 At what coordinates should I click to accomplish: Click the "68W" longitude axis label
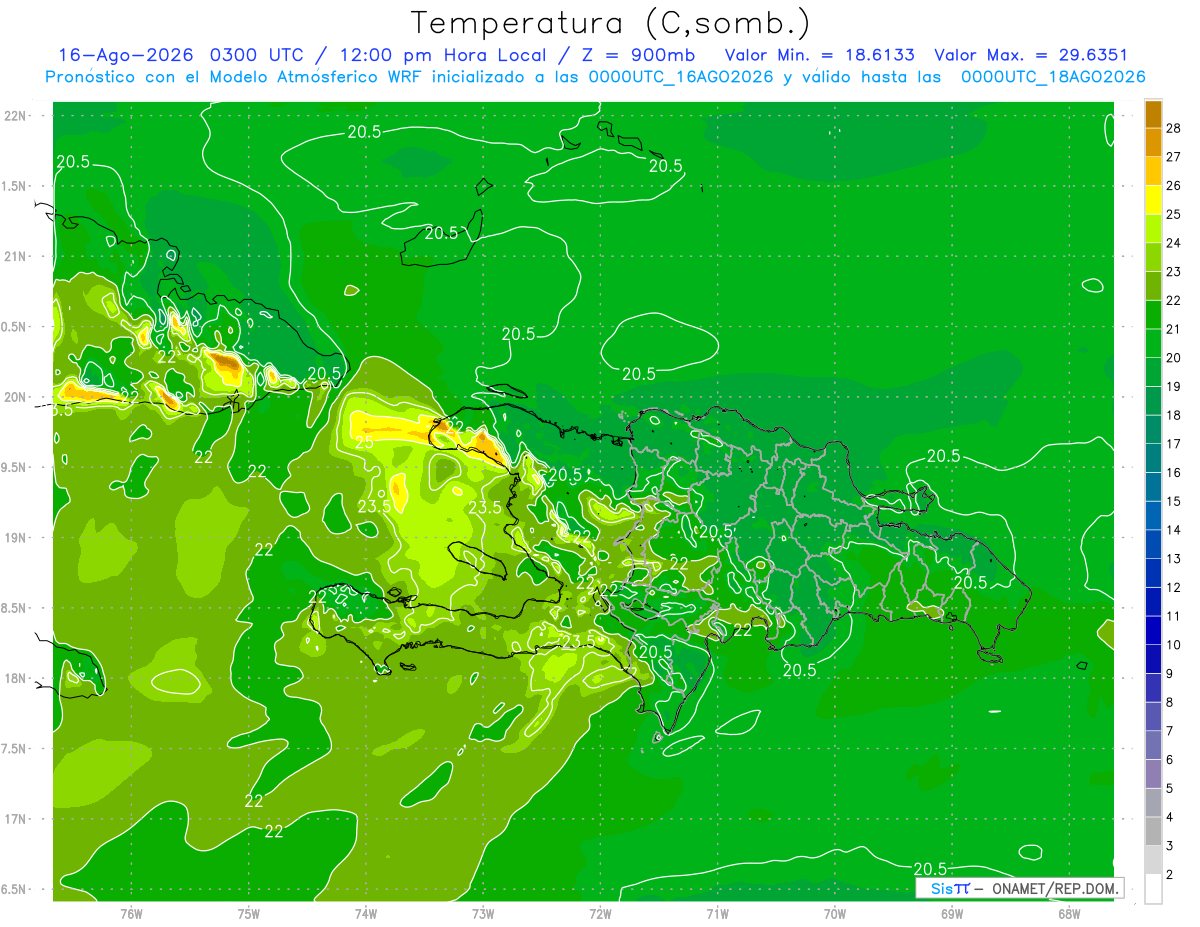coord(1068,913)
